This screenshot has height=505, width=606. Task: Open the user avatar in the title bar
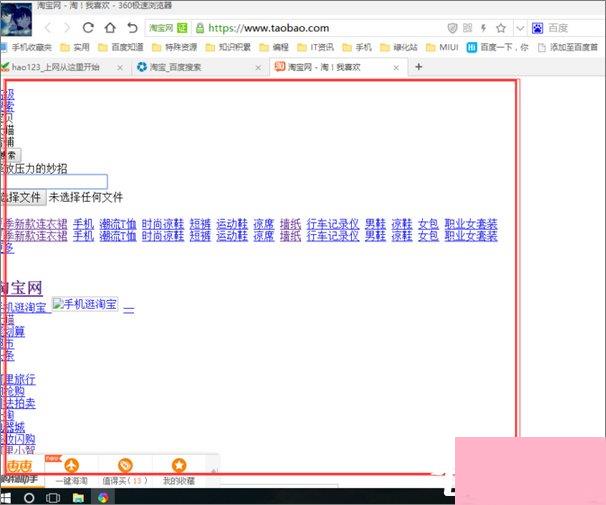click(x=16, y=19)
